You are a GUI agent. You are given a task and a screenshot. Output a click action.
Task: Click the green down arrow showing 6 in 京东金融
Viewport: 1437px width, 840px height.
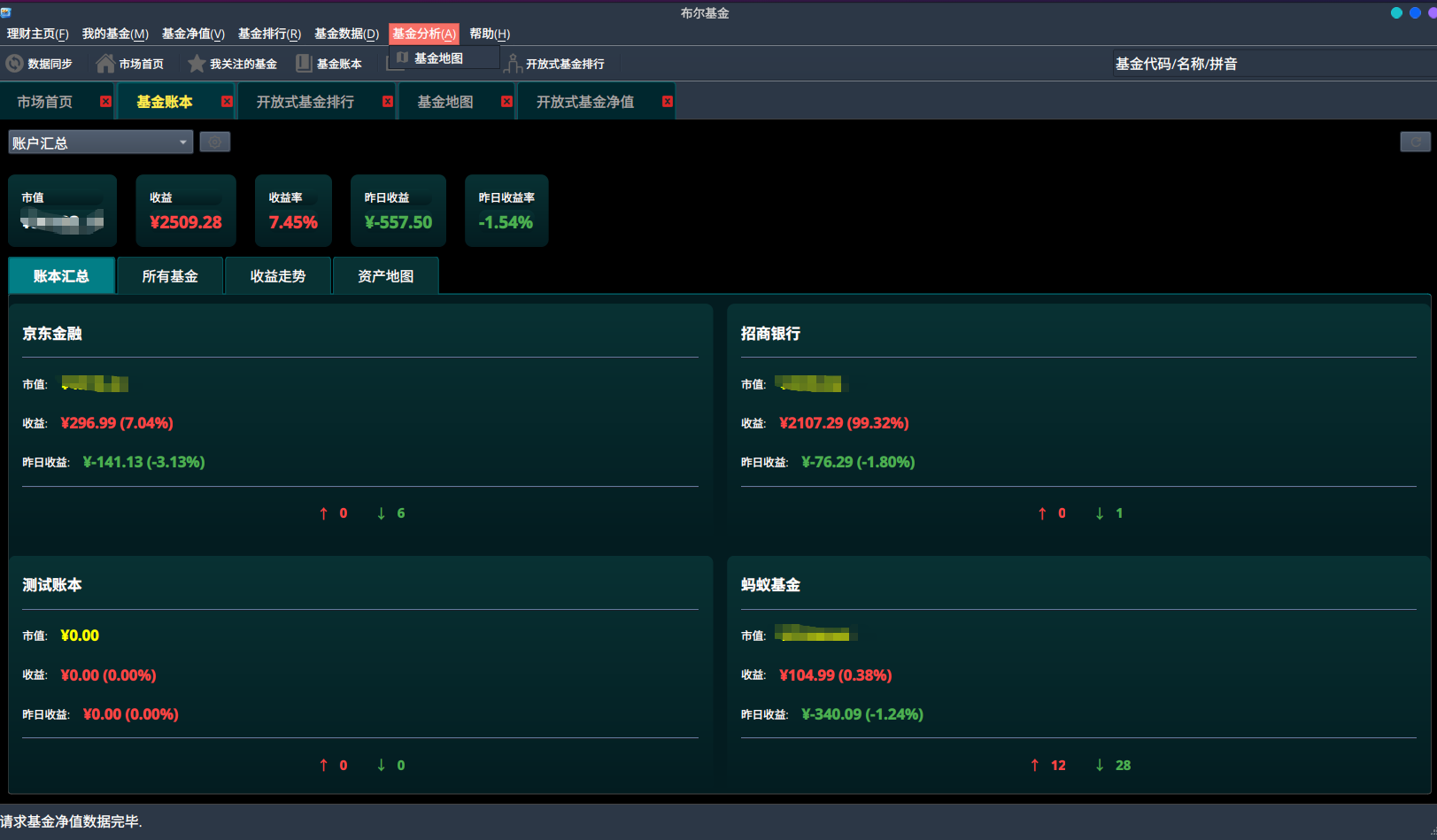382,513
